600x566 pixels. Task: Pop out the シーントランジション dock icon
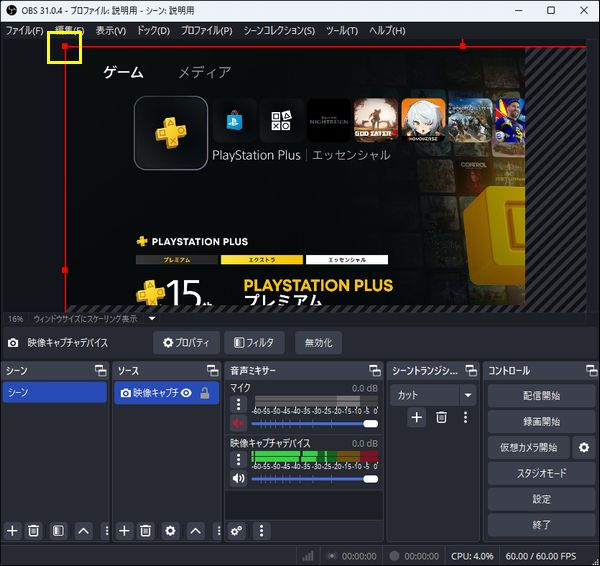pos(471,370)
